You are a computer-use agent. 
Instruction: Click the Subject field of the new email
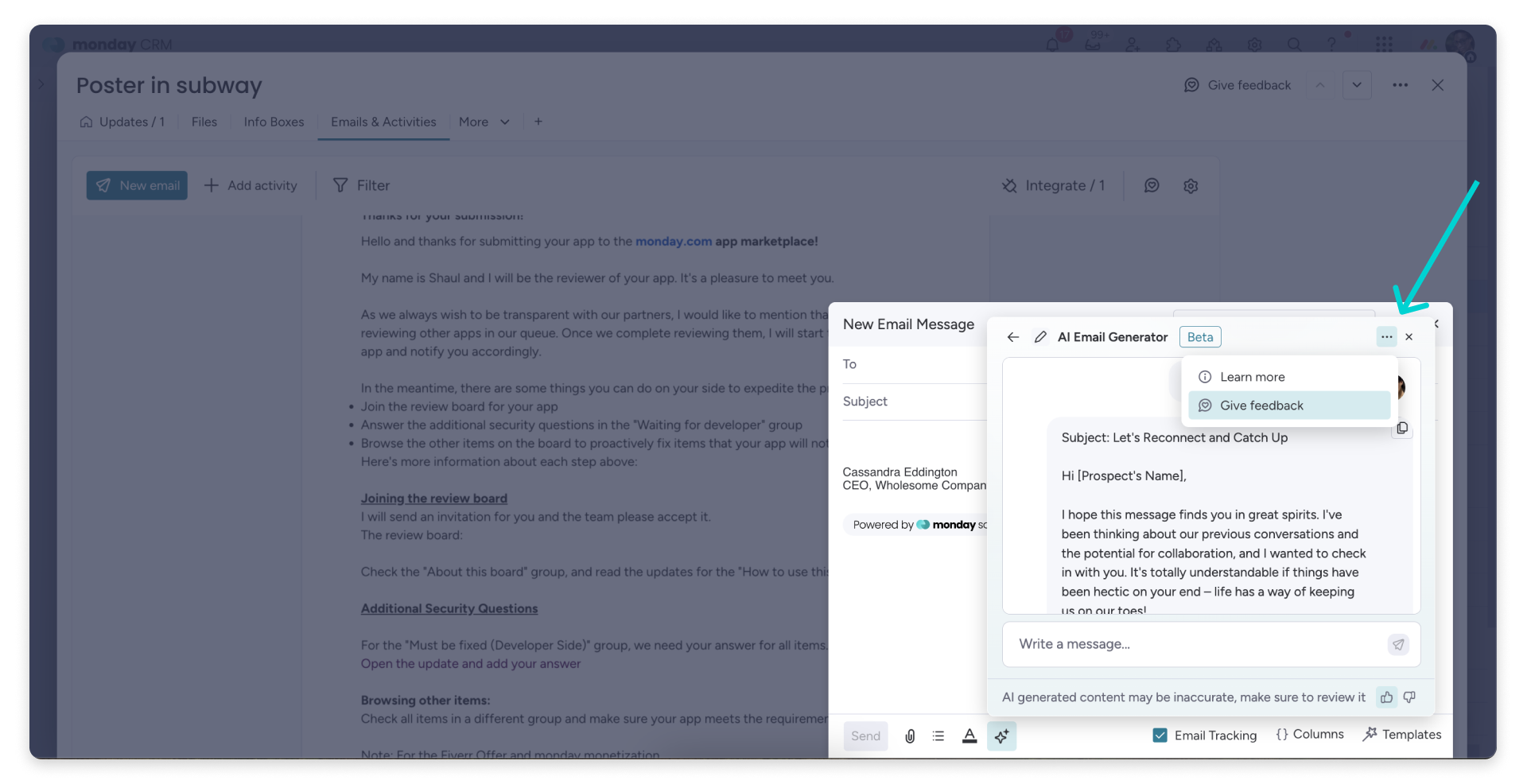tap(915, 402)
